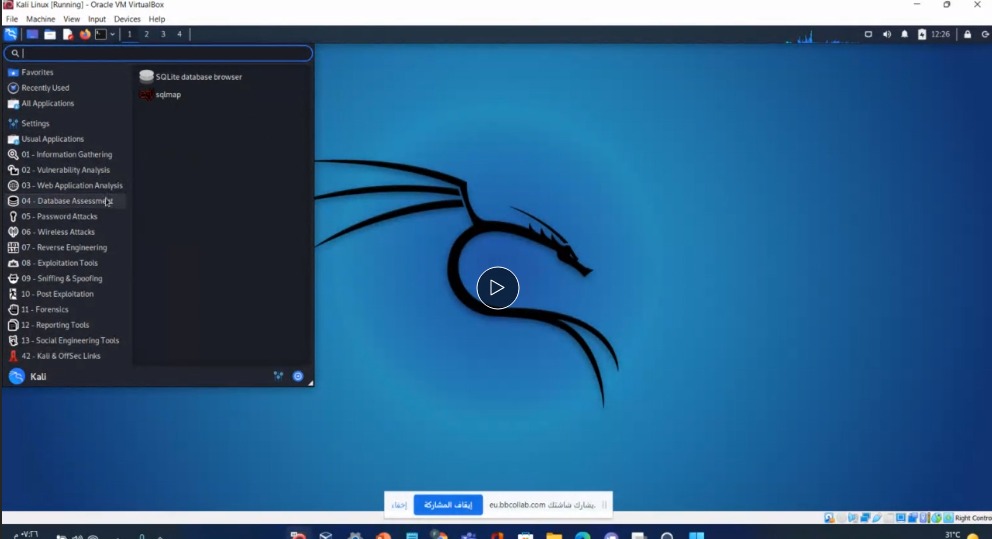This screenshot has height=539, width=992.
Task: Click the hide link in sharing bar
Action: [399, 505]
